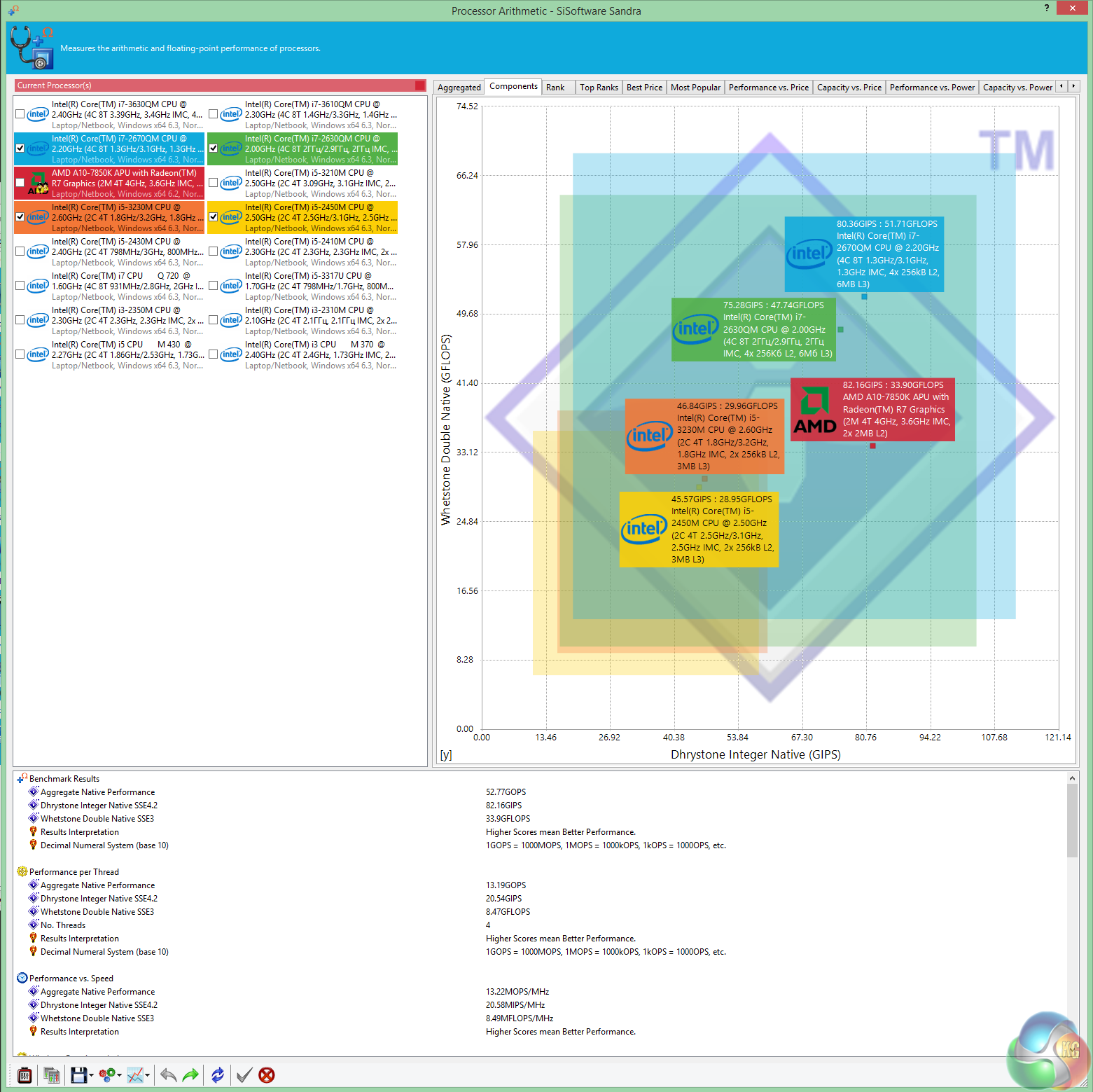The image size is (1093, 1092).
Task: Uncheck the i7-2630QM processor checkbox
Action: point(214,148)
